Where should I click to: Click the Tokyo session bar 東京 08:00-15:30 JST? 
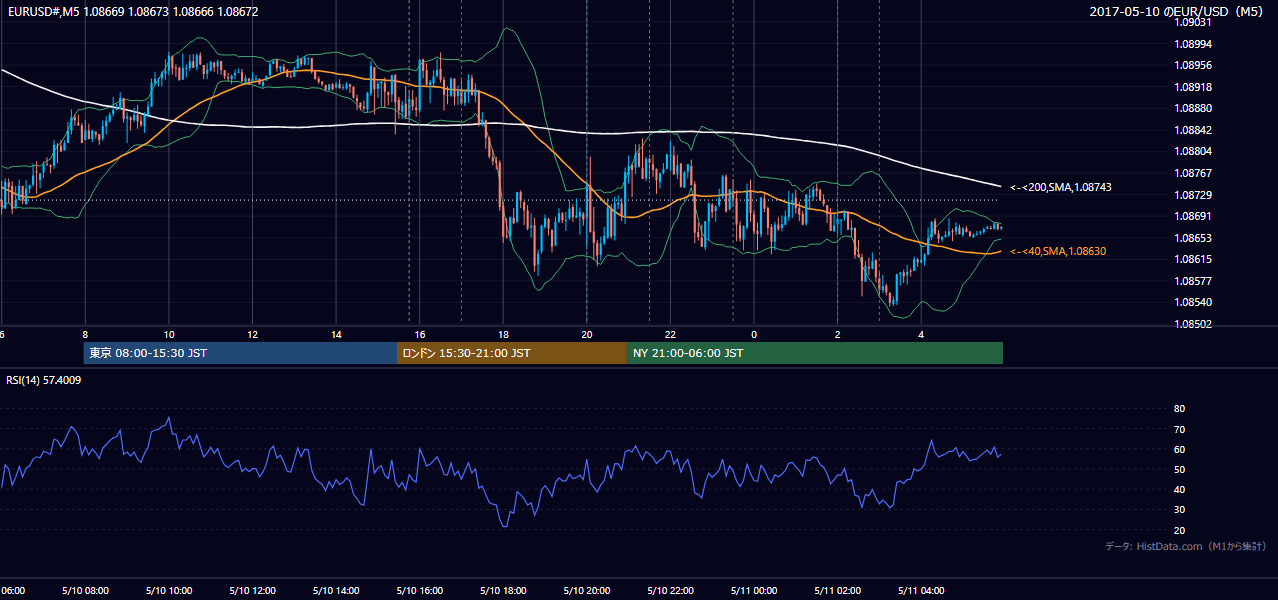(240, 353)
